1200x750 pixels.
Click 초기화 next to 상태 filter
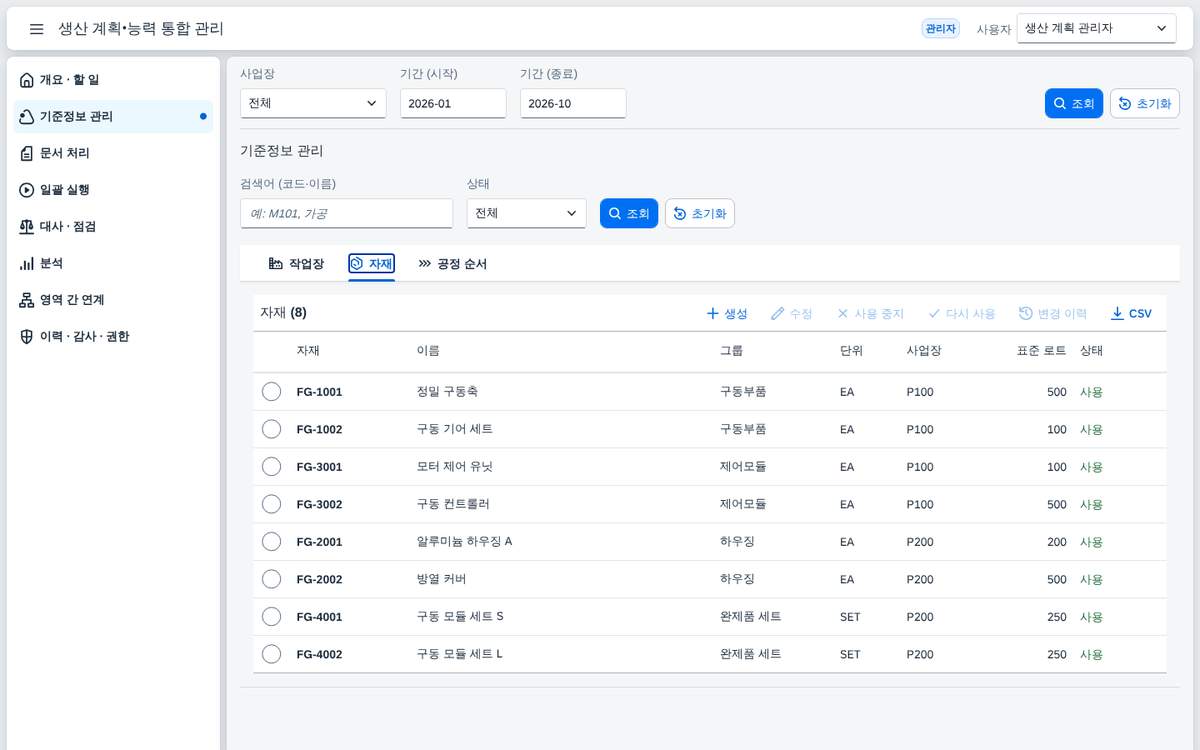tap(700, 213)
